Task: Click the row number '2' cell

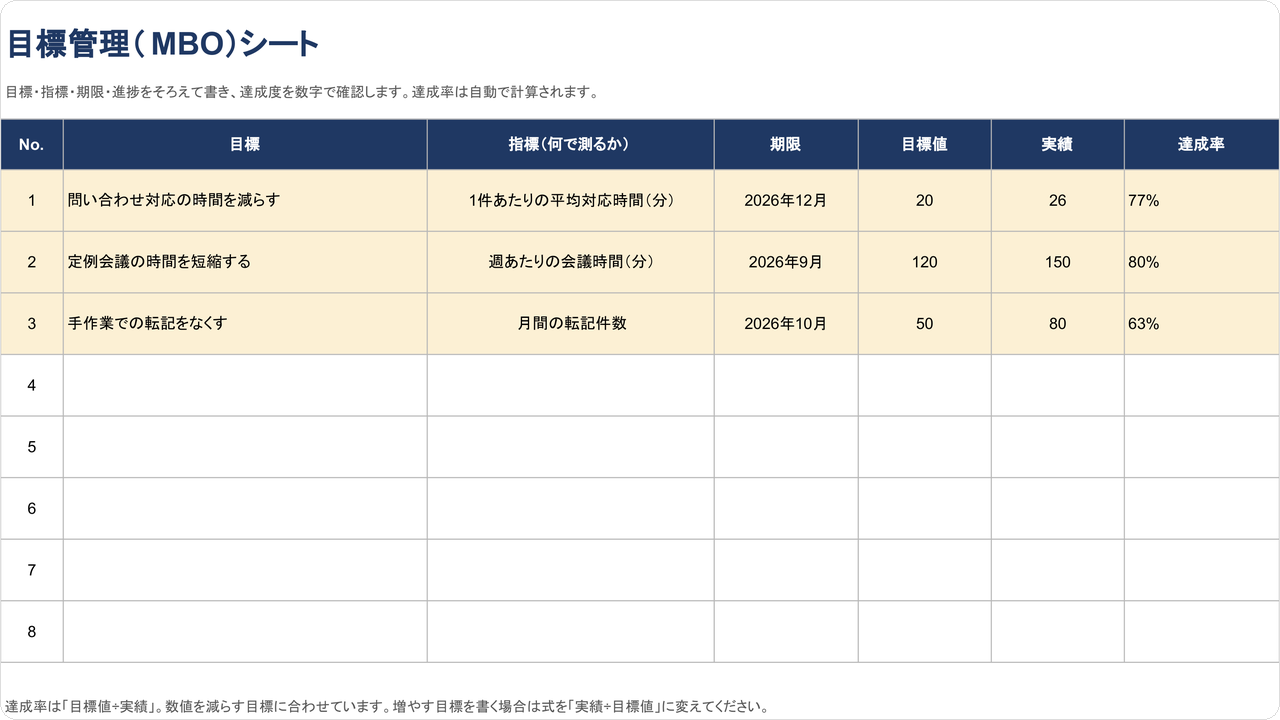Action: [32, 262]
